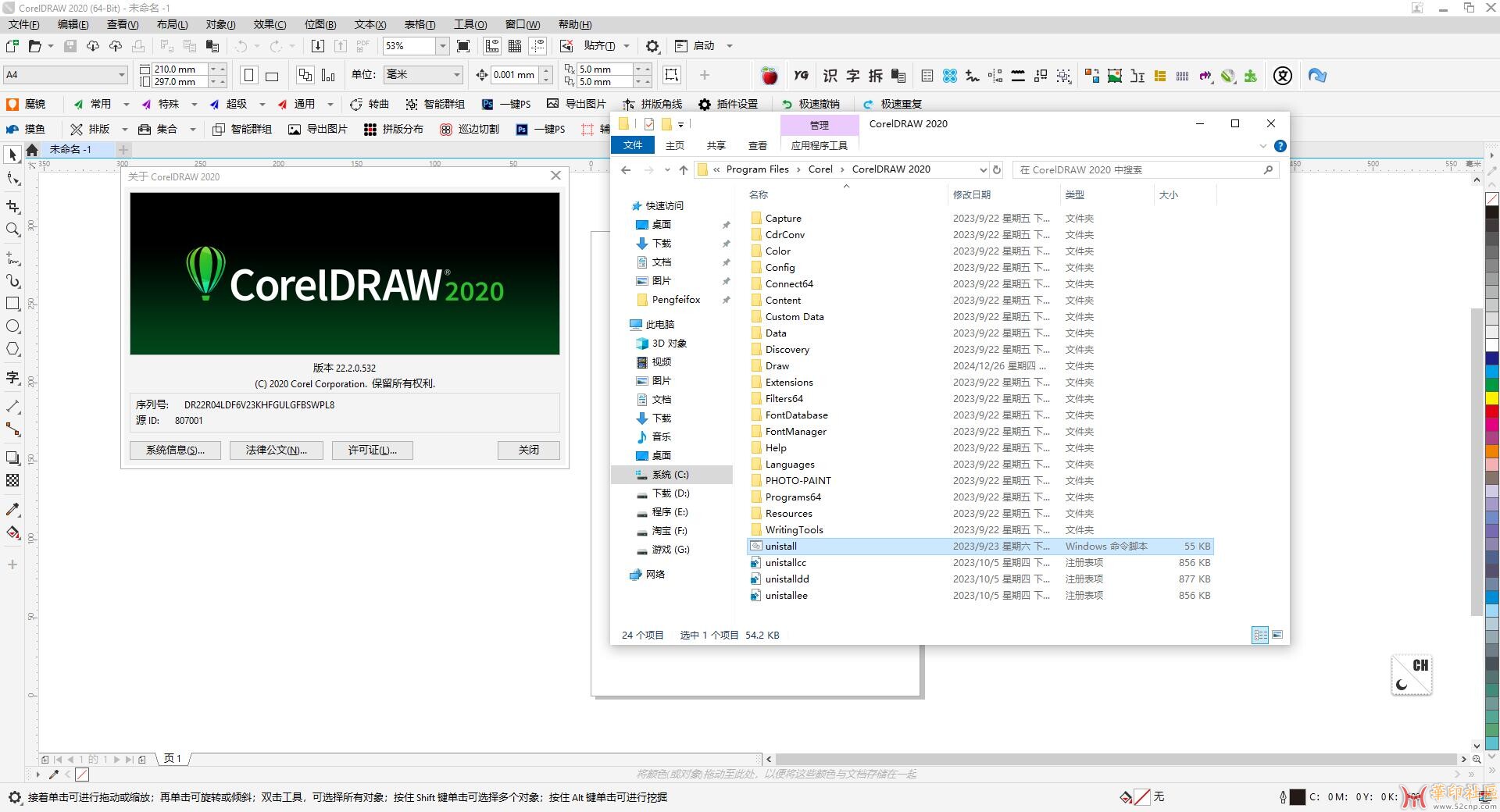Viewport: 1500px width, 812px height.
Task: Click the red apple plugin icon
Action: (x=770, y=76)
